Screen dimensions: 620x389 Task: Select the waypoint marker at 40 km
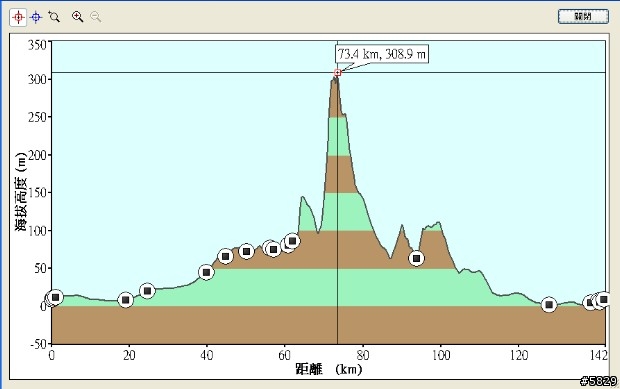pyautogui.click(x=206, y=272)
